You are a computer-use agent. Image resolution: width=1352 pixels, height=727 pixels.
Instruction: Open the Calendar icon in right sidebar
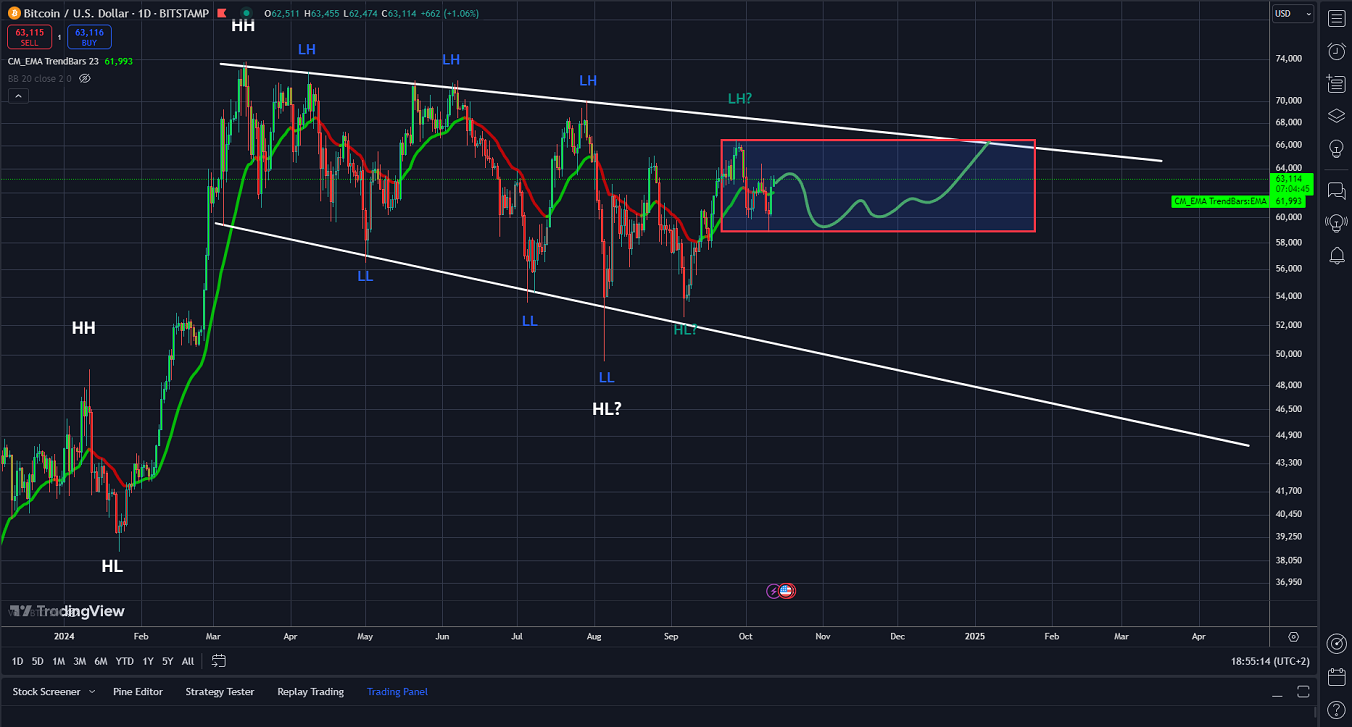click(1336, 677)
